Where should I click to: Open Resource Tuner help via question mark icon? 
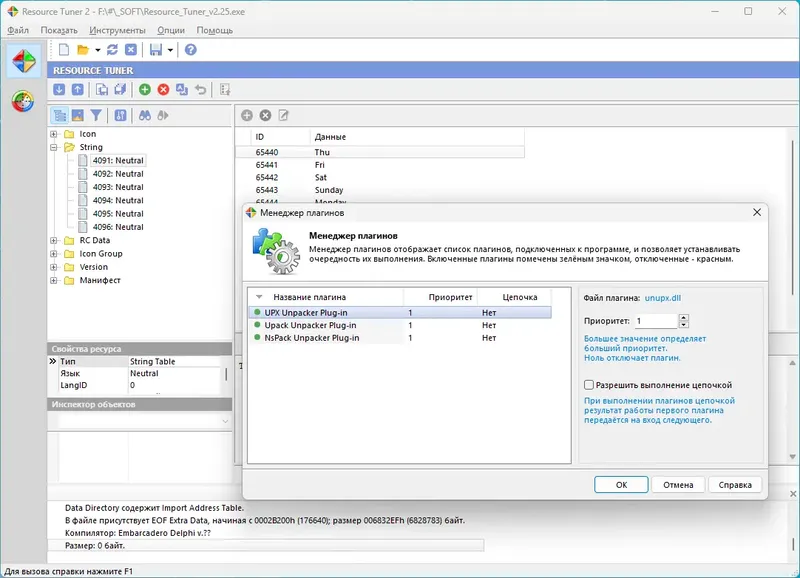(x=190, y=51)
